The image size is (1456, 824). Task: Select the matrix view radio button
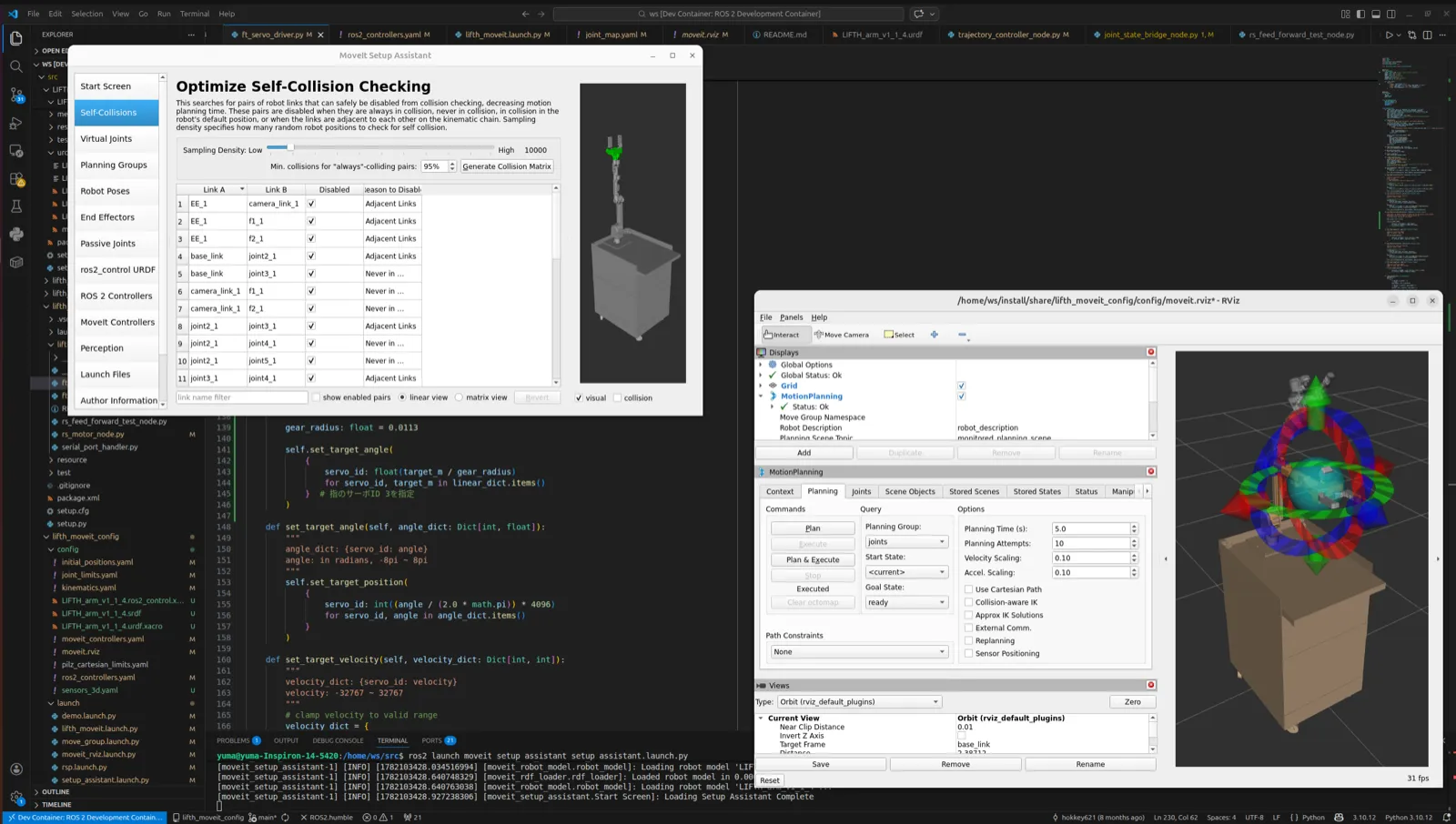(459, 397)
